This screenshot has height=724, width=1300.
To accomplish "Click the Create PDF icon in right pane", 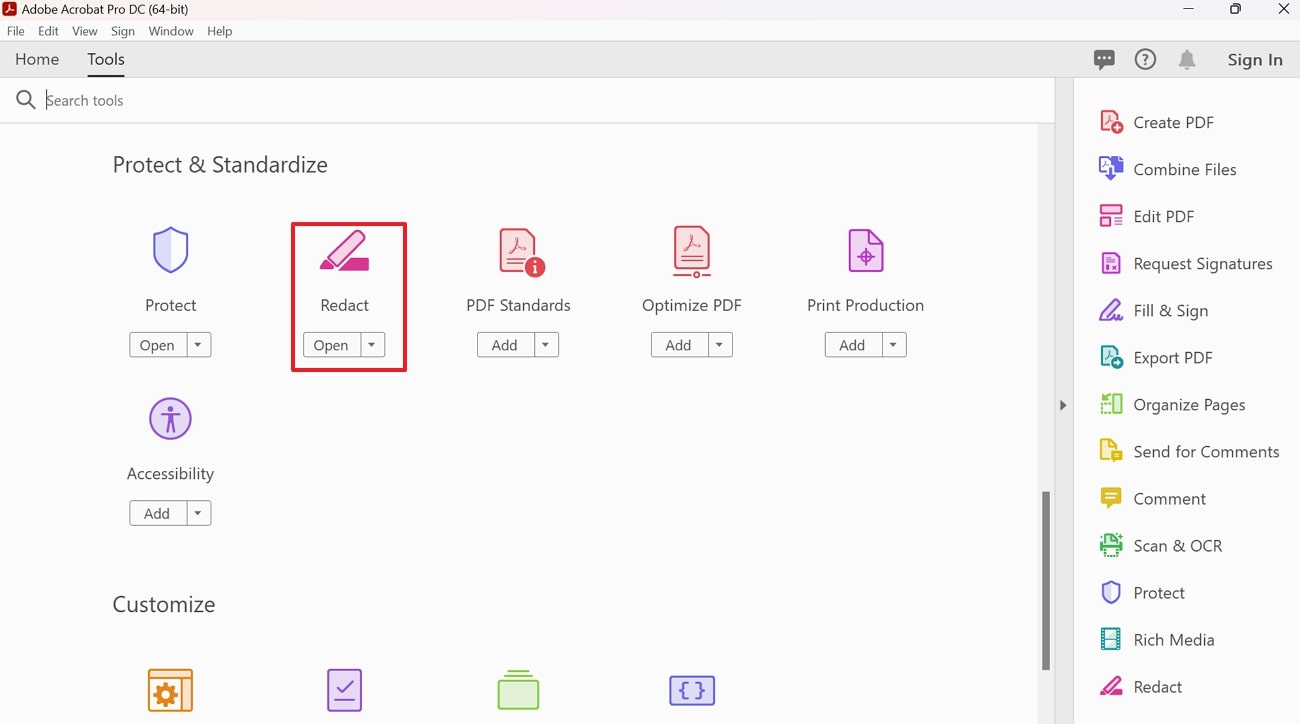I will click(x=1111, y=122).
